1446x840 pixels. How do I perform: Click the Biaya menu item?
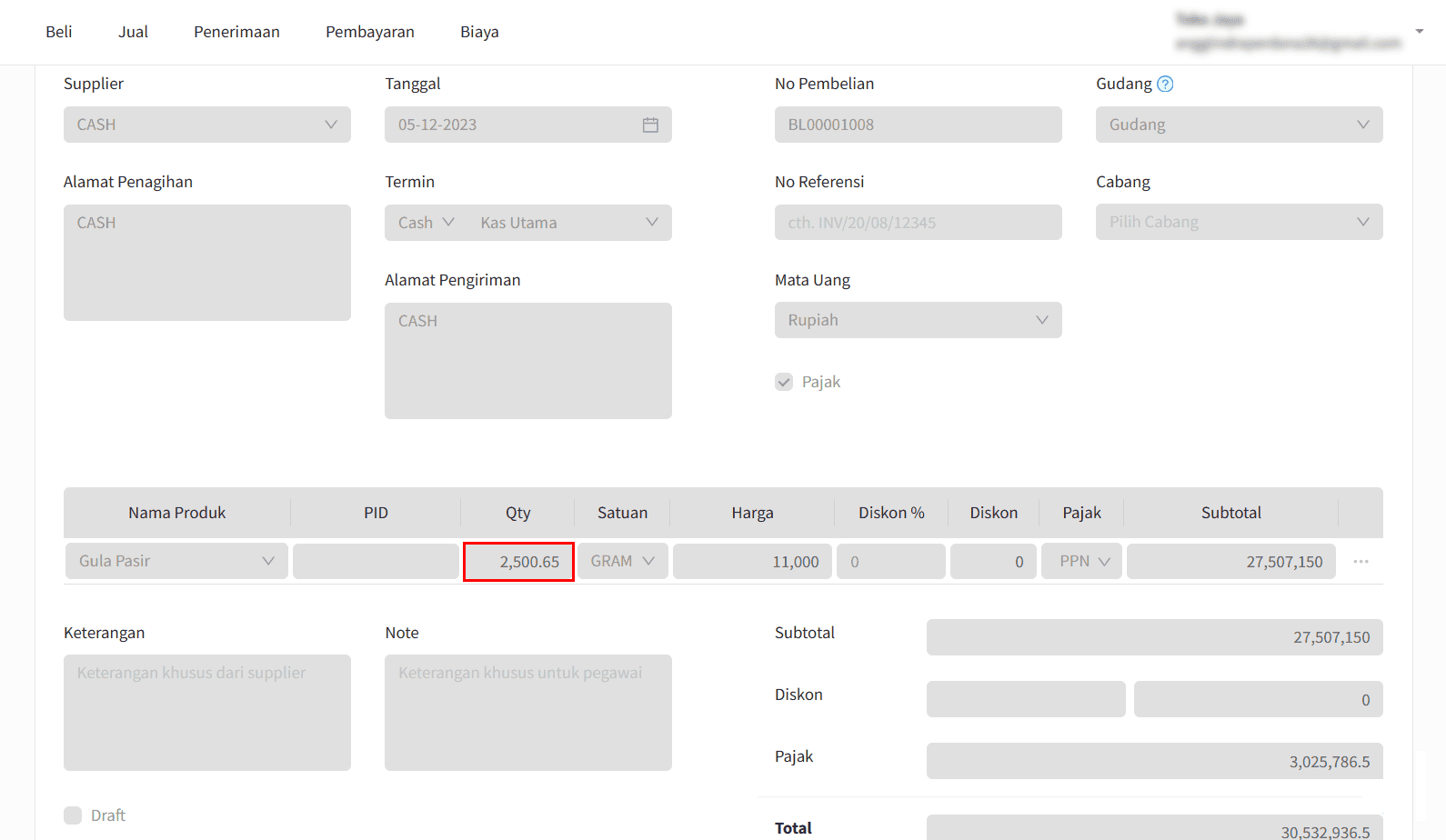[479, 32]
